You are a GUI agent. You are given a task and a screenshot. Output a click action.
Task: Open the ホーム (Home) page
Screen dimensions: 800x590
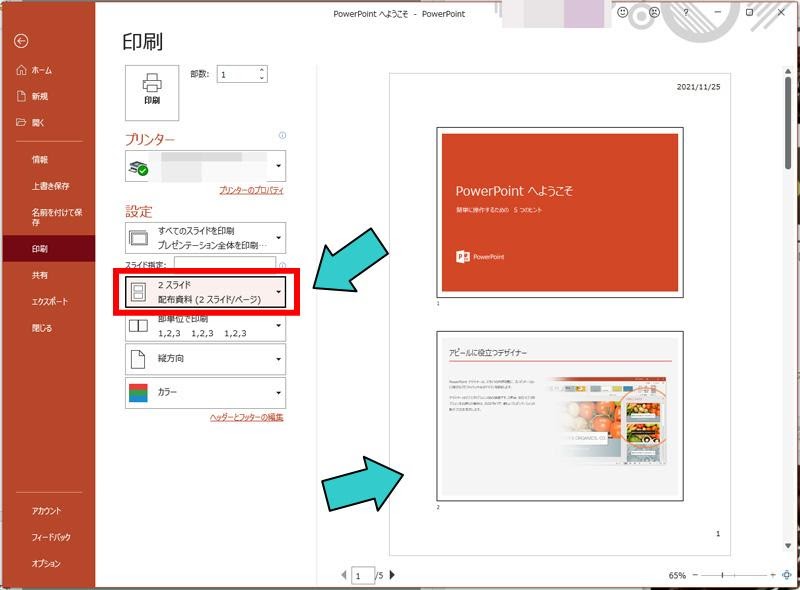tap(34, 70)
